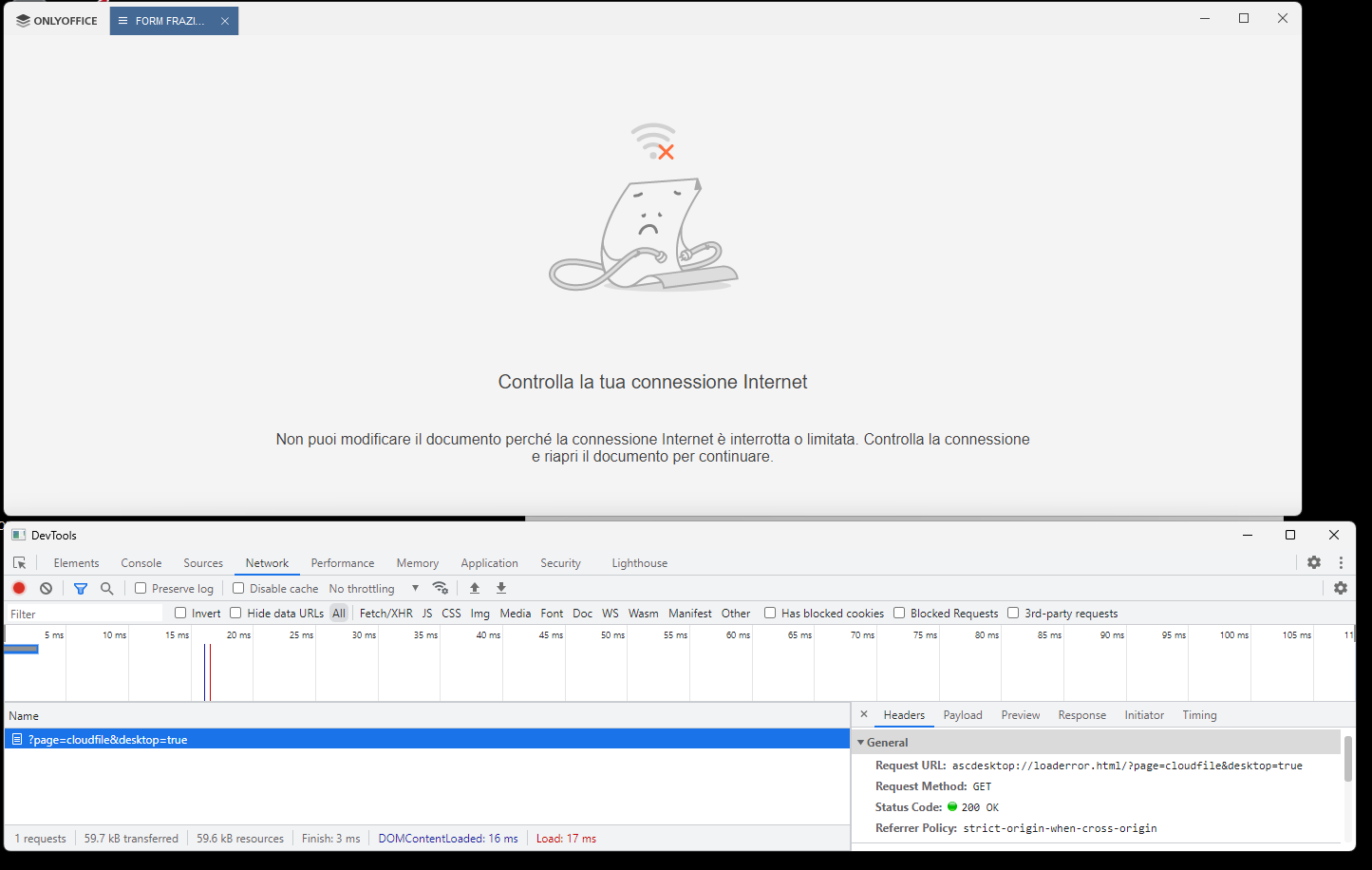Screen dimensions: 1372x870
Task: Select the inspect element picker icon
Action: click(x=19, y=563)
